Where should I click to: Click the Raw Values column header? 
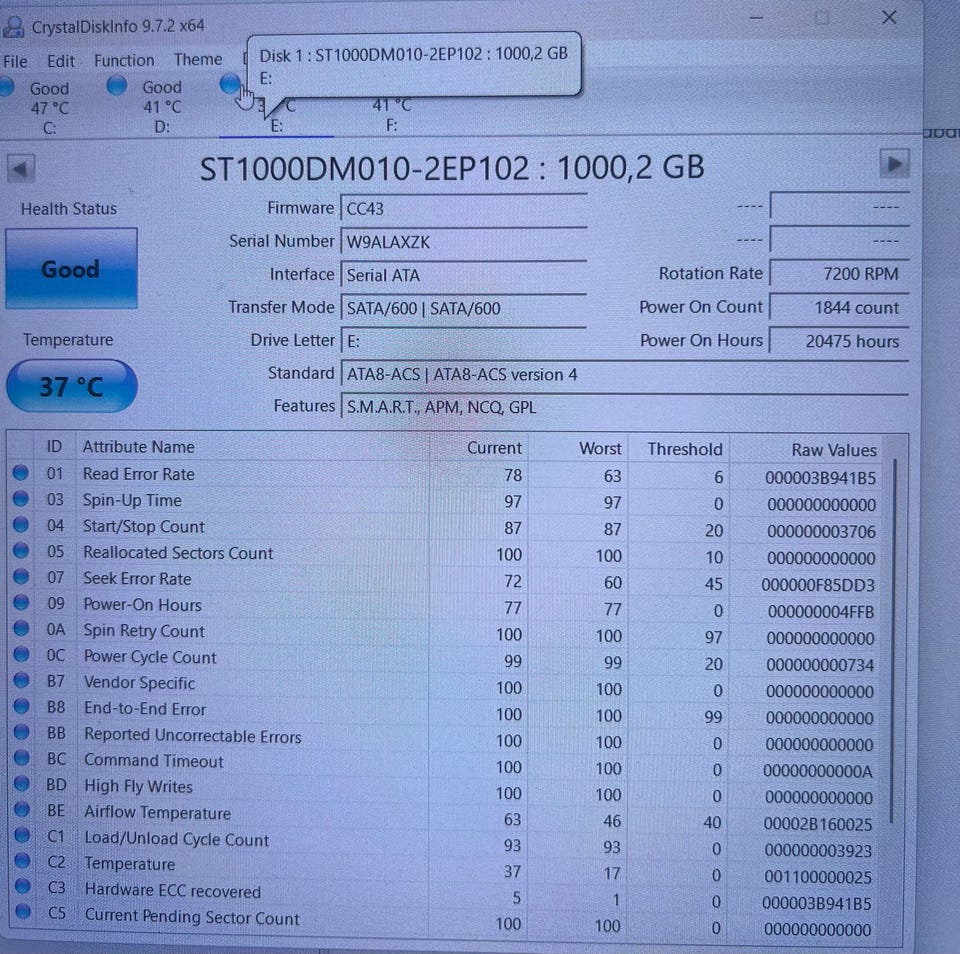click(x=834, y=450)
